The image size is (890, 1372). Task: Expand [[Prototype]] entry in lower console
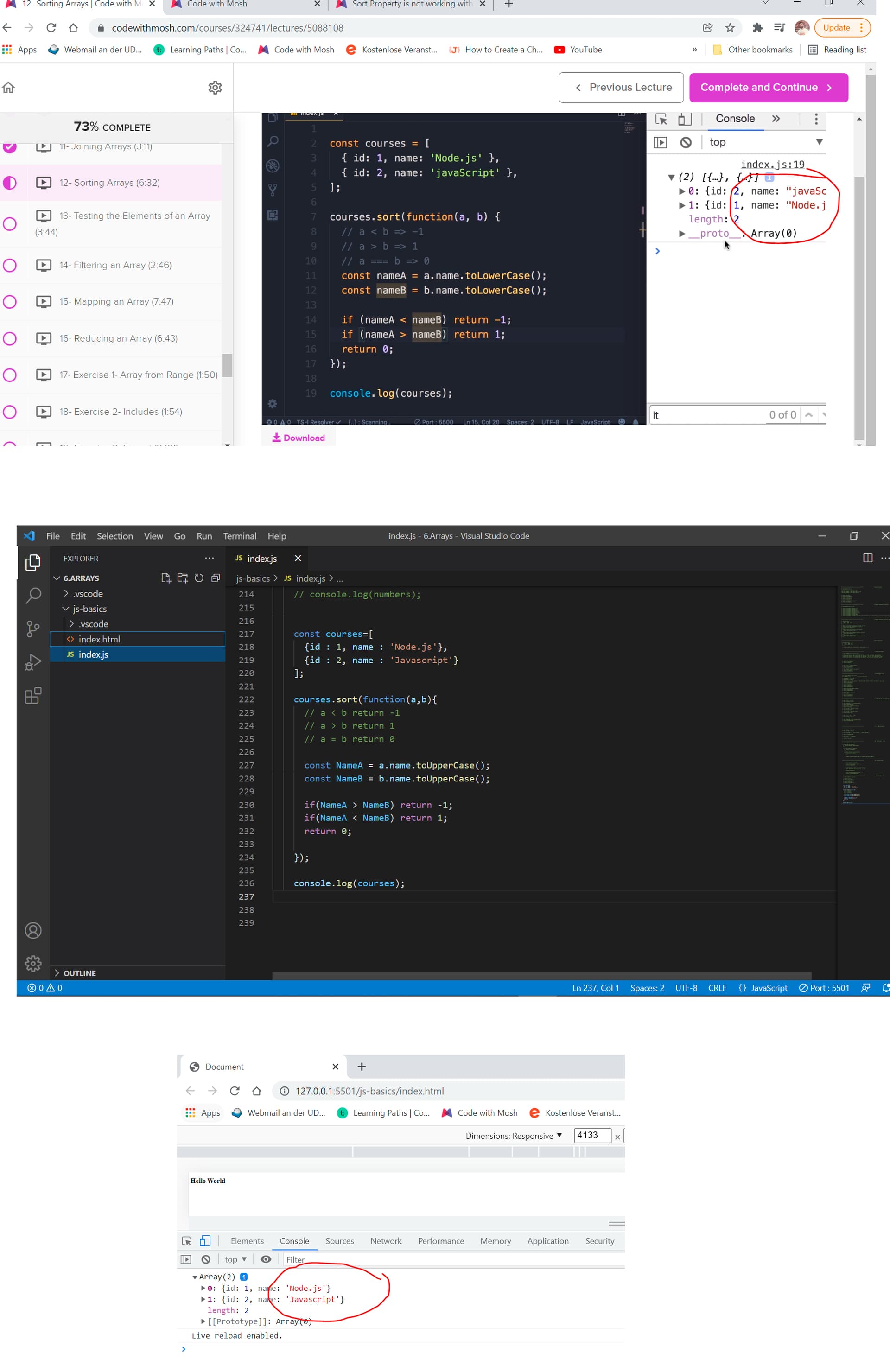coord(203,1321)
